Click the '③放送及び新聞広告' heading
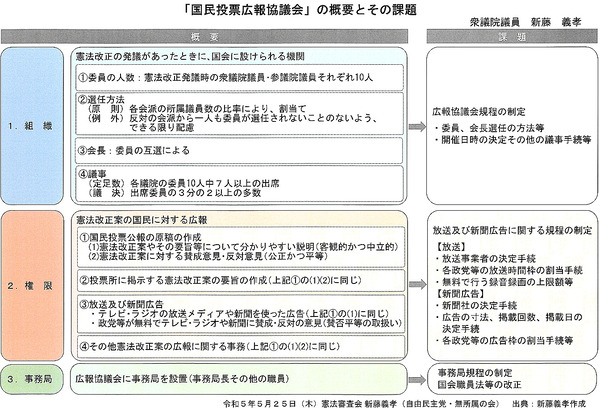The width and height of the screenshot is (600, 408). (121, 305)
